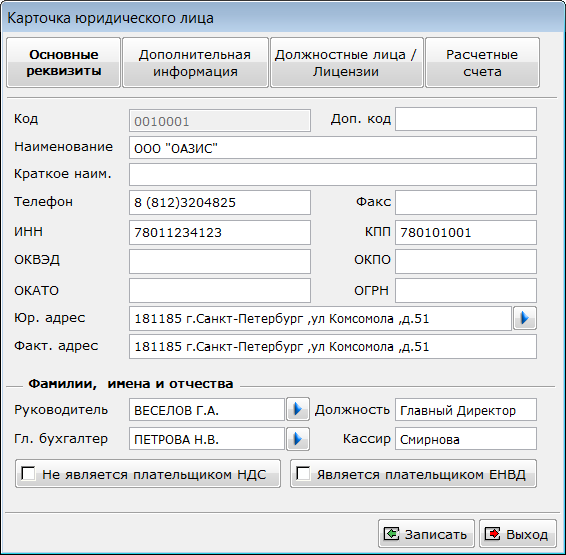Click the Должность field Главный Директор
566x555 pixels.
(x=466, y=410)
